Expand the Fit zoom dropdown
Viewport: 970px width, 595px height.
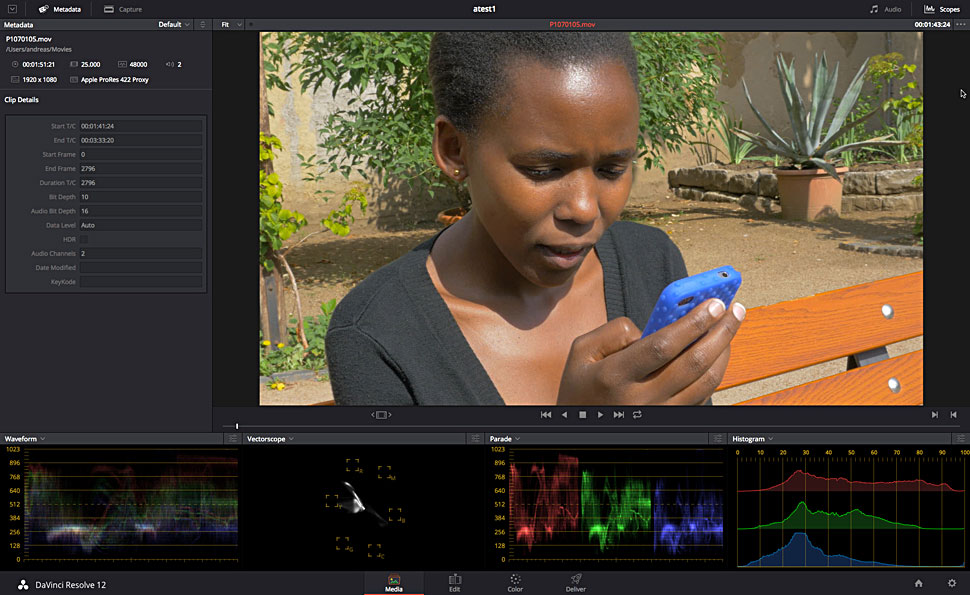(229, 24)
